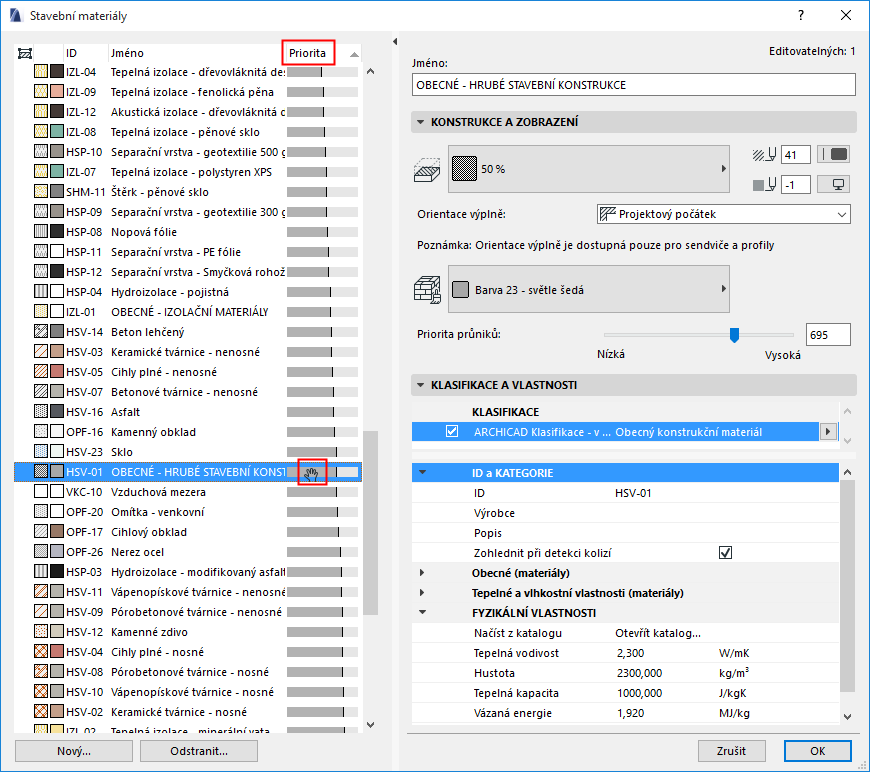Click properties panel scroll down arrow
870x772 pixels.
click(x=847, y=717)
